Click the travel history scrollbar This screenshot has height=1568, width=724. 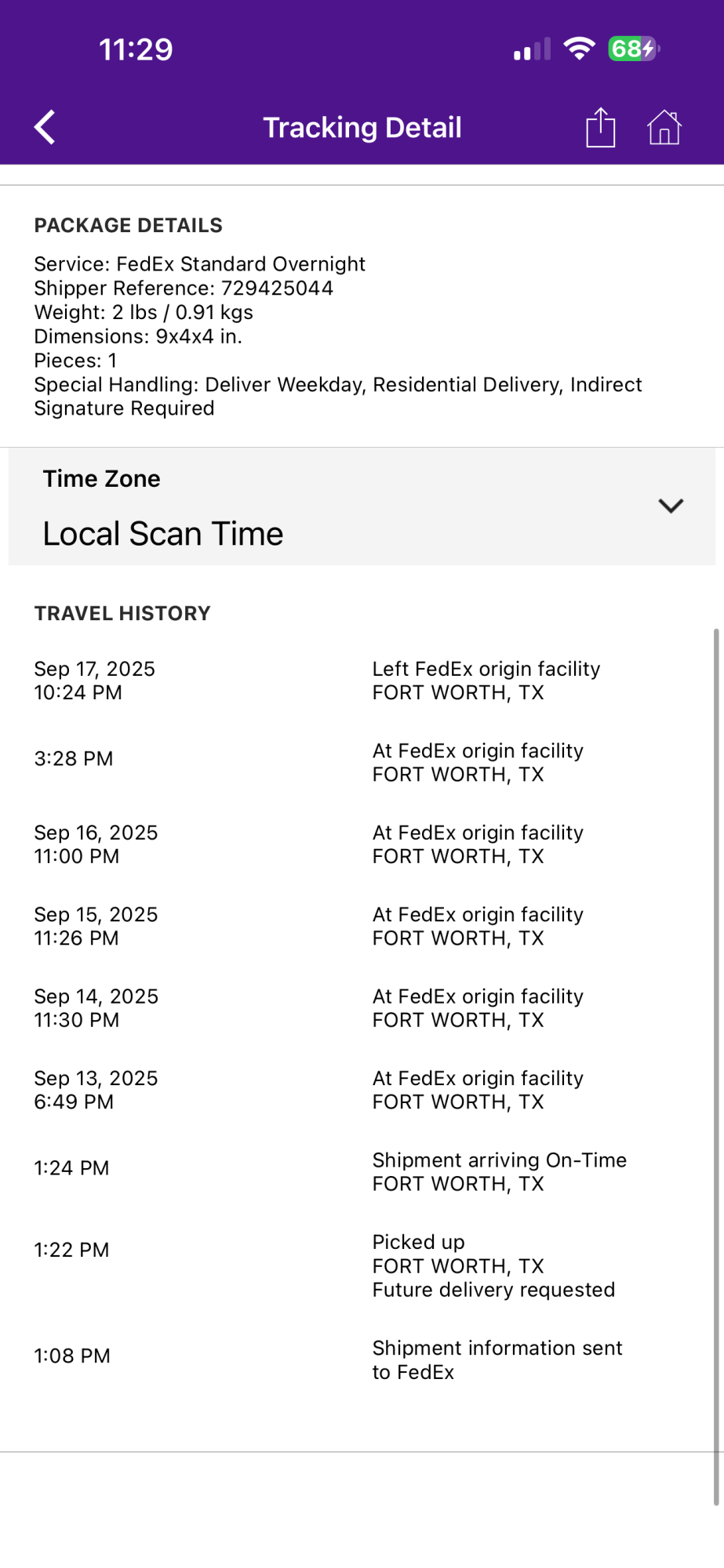716,1066
